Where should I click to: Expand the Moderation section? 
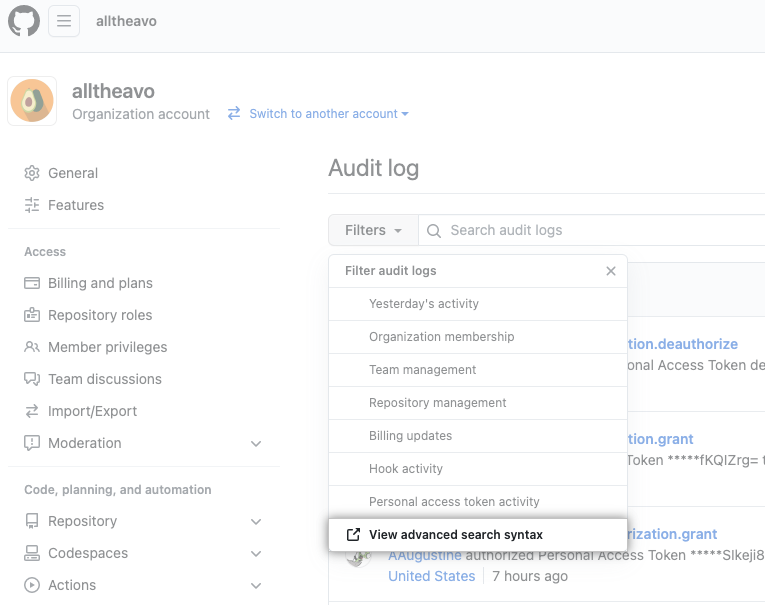pos(256,443)
